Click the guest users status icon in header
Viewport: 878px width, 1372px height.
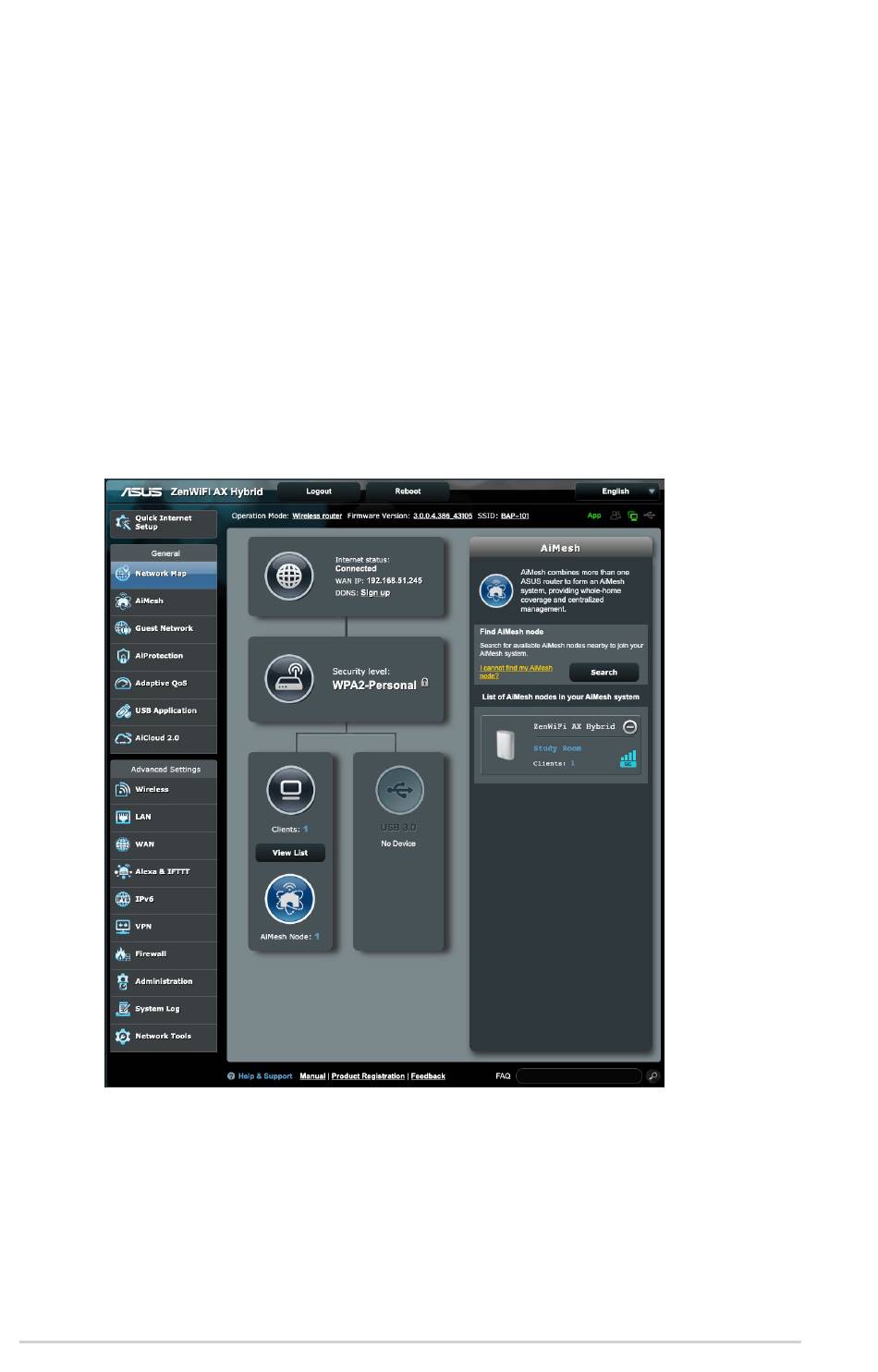tap(616, 516)
